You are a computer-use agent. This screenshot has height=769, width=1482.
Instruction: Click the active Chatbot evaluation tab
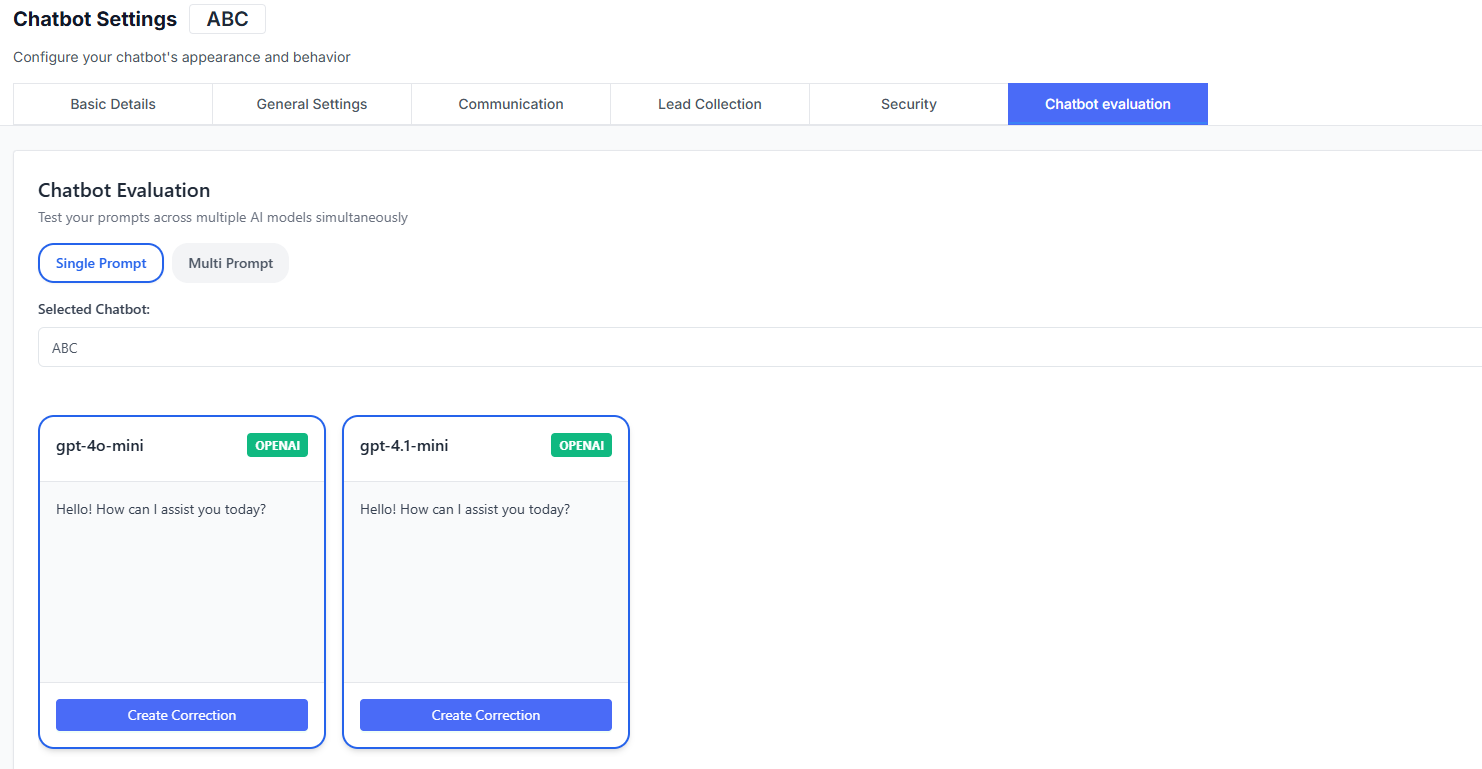pos(1107,103)
